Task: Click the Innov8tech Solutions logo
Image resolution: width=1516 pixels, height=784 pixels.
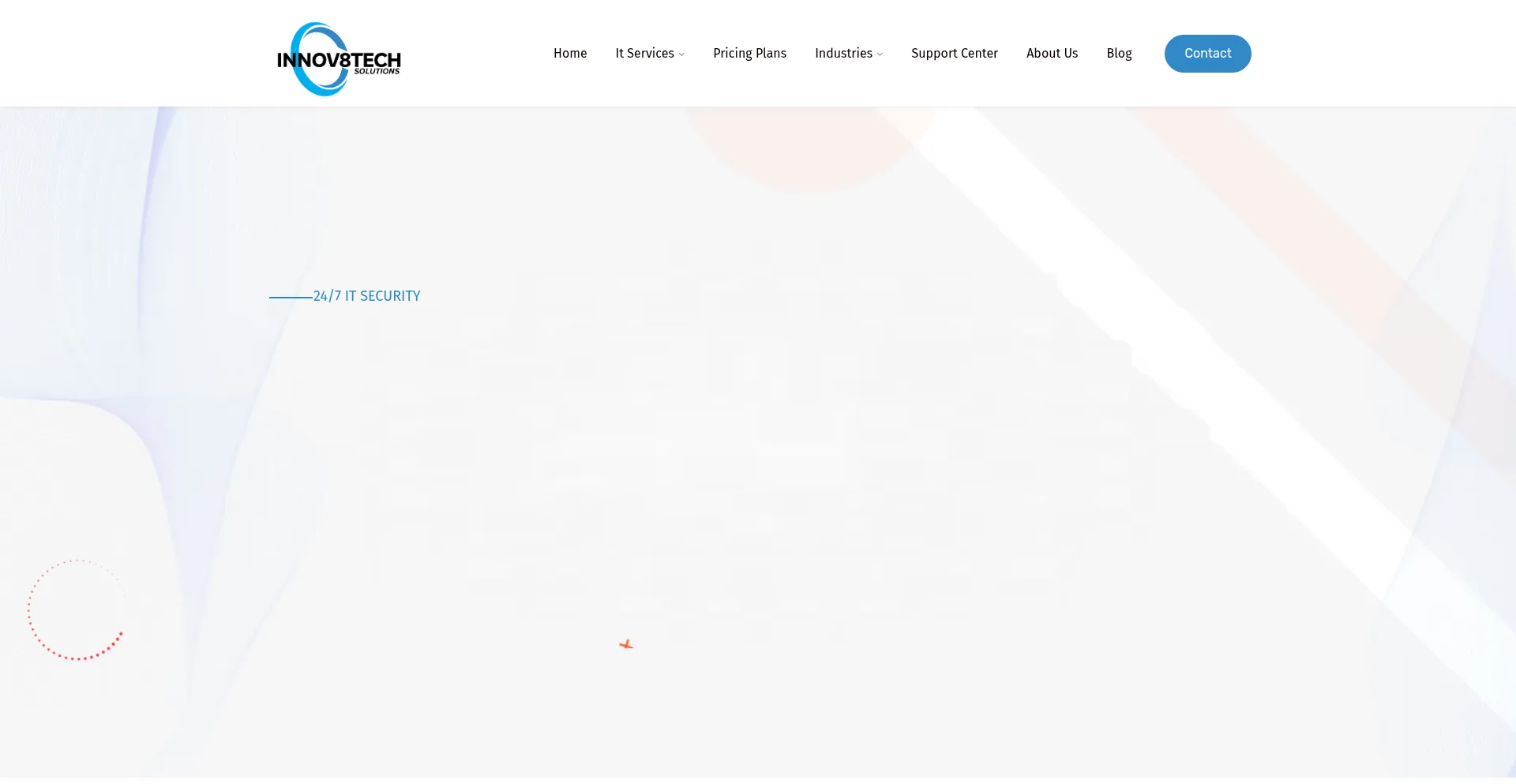Action: coord(339,59)
